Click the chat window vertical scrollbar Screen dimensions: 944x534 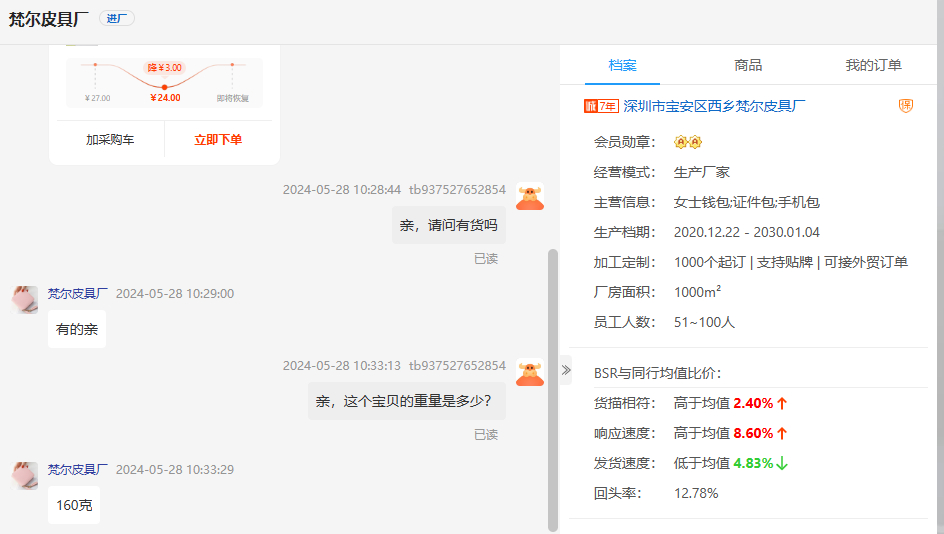553,390
